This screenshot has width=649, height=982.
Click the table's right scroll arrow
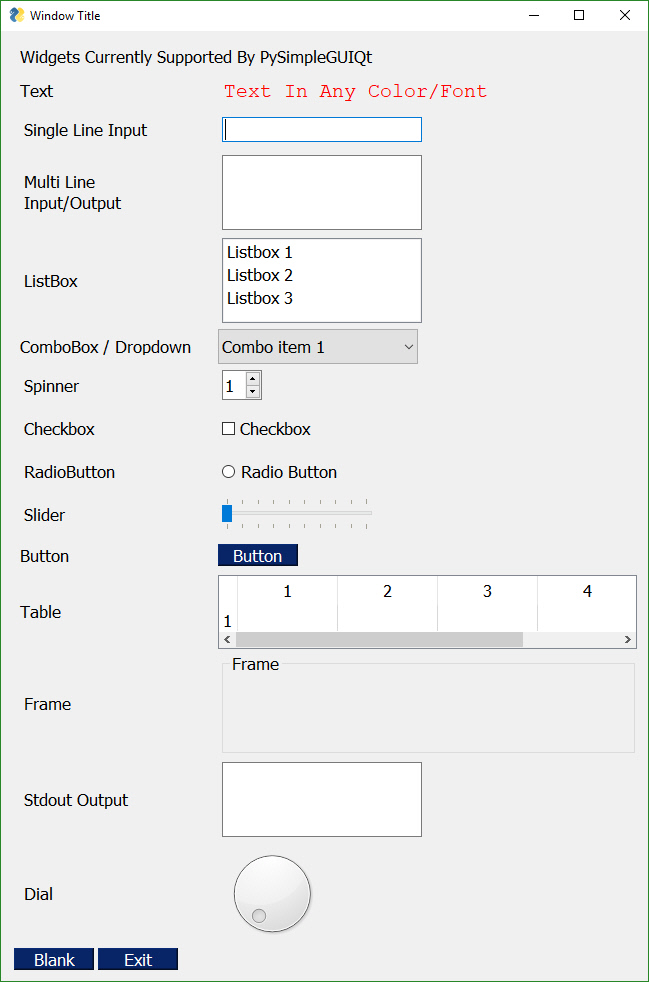pos(627,639)
